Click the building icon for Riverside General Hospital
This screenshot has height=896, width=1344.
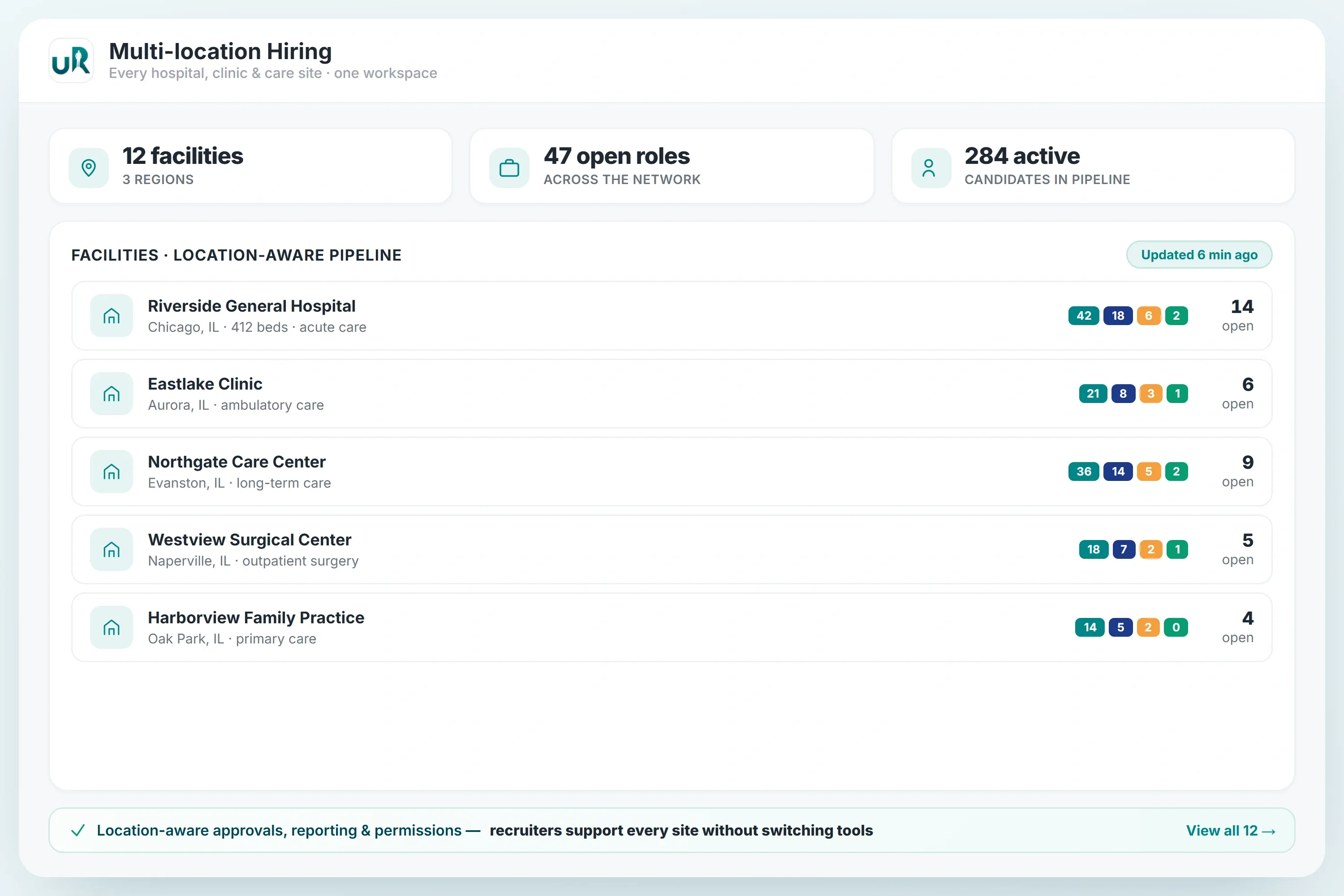point(112,315)
